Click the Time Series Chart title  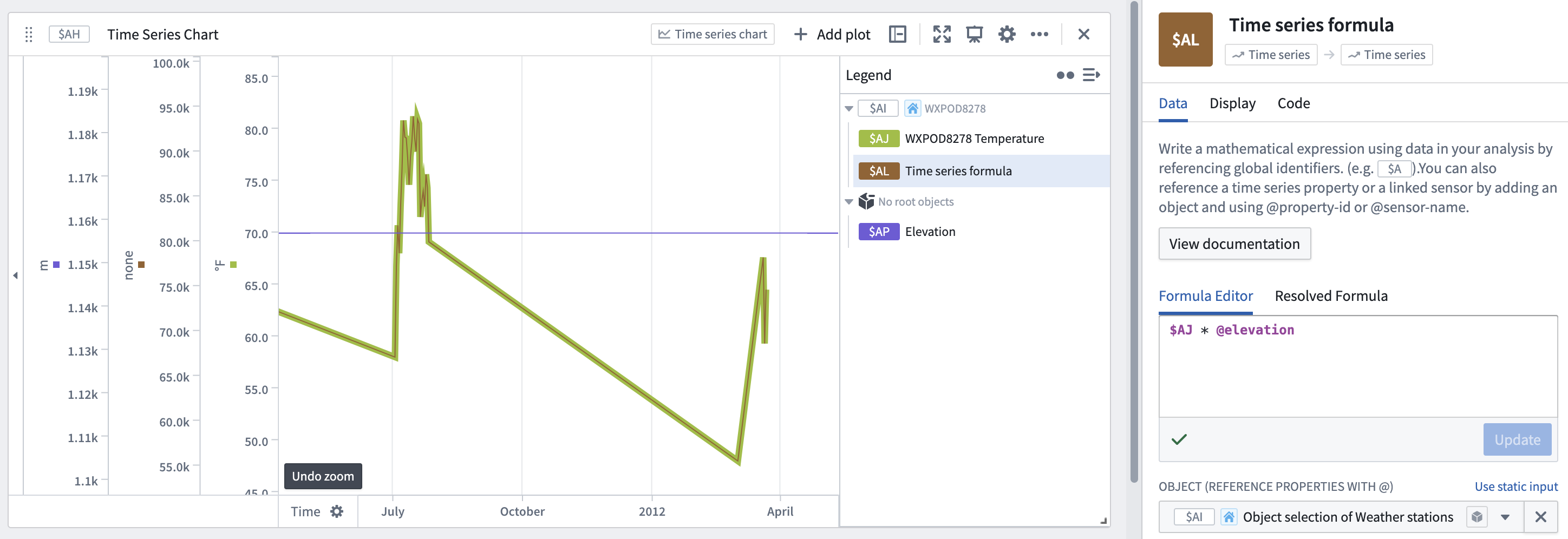coord(162,34)
